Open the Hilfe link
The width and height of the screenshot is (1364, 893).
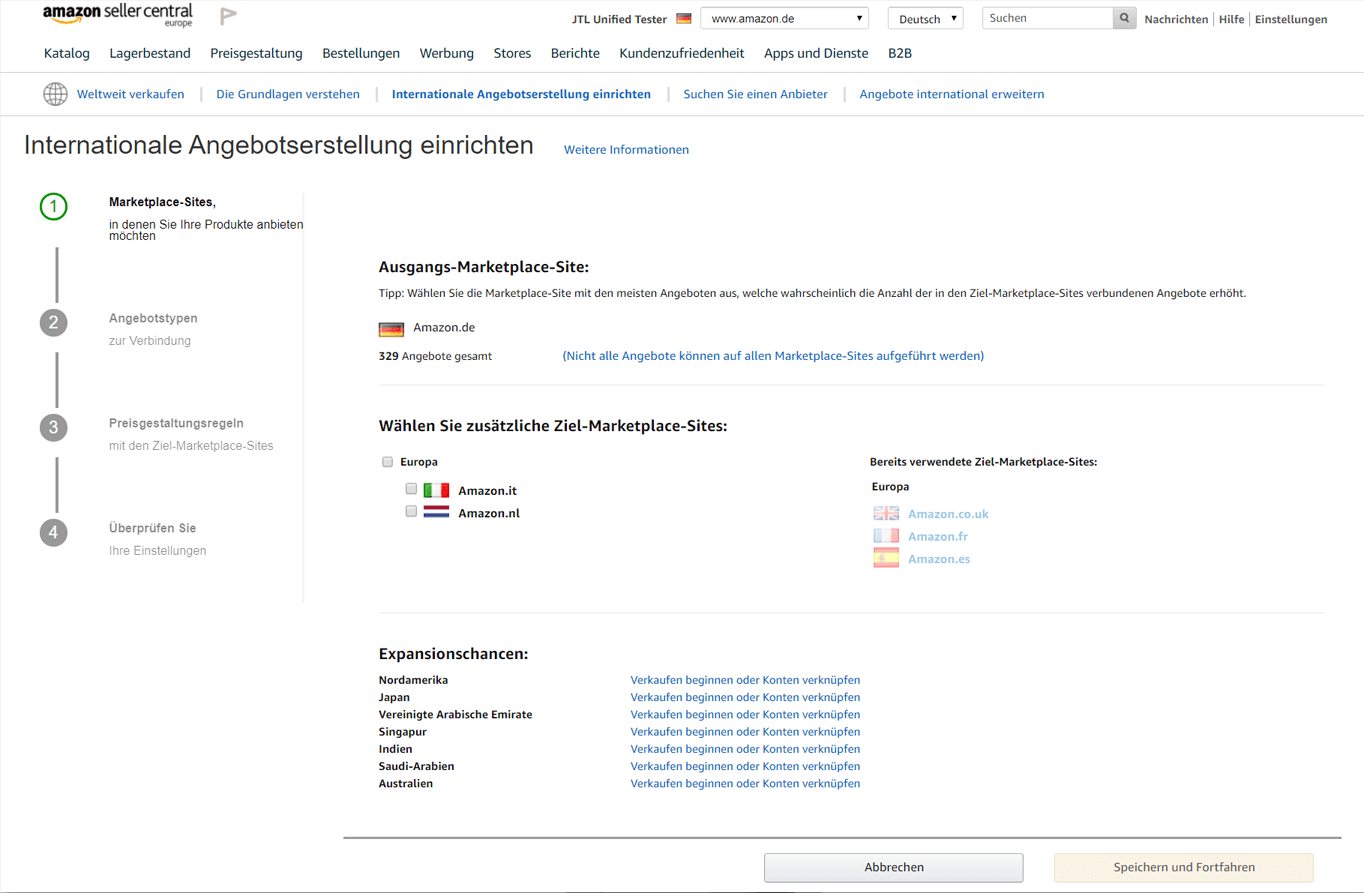coord(1231,19)
